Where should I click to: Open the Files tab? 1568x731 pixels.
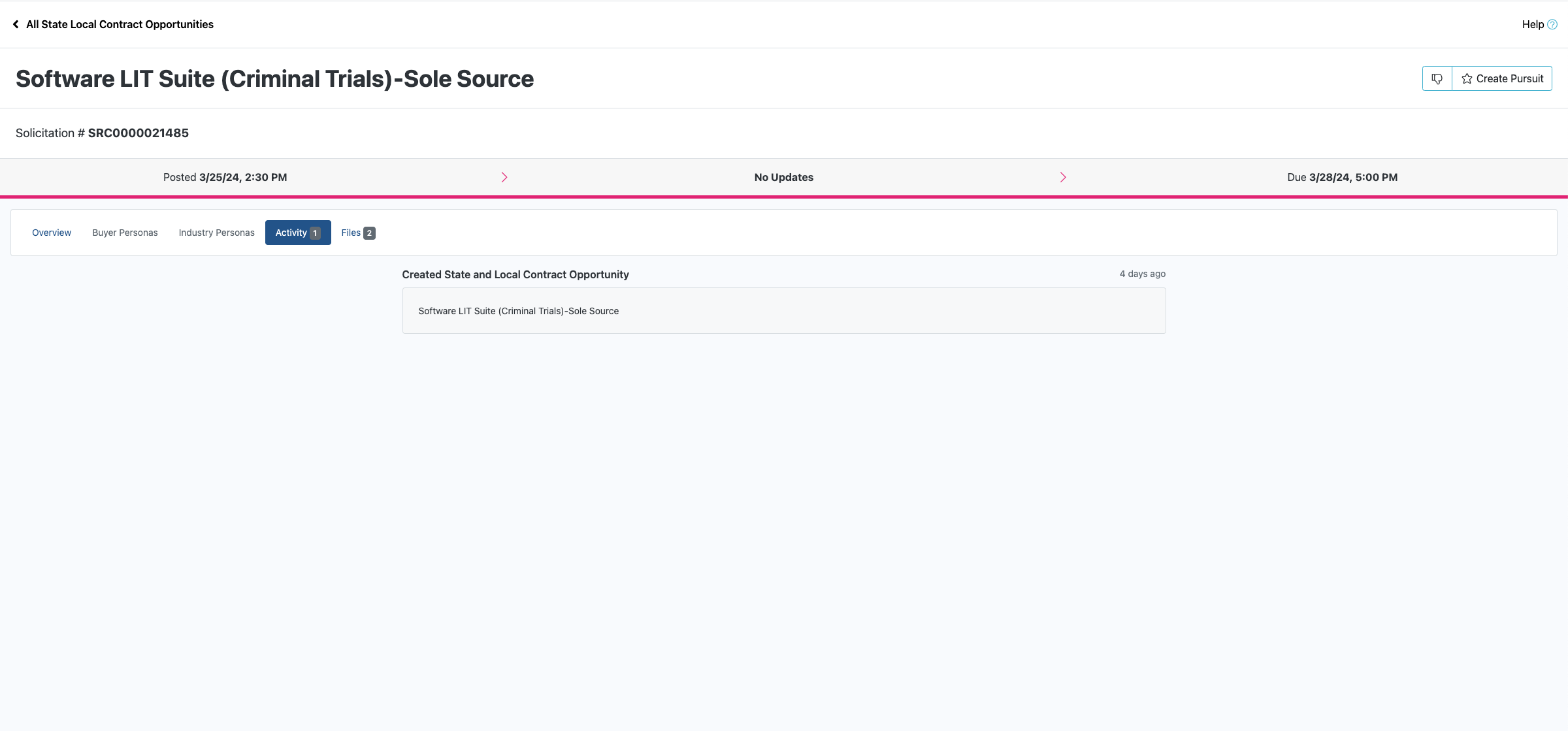350,233
